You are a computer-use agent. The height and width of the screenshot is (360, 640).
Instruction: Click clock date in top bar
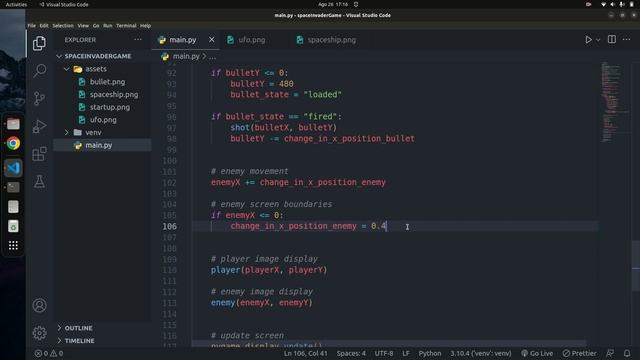[333, 4]
